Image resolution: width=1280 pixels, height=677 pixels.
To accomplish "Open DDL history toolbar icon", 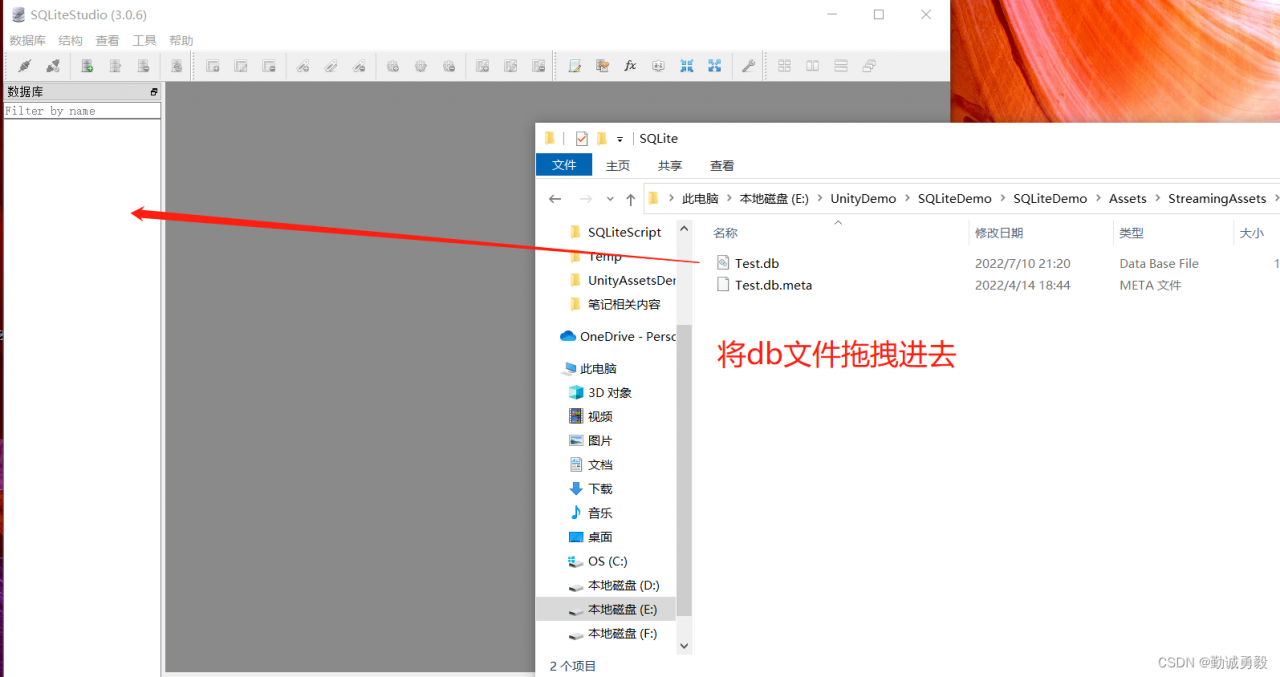I will pyautogui.click(x=602, y=66).
